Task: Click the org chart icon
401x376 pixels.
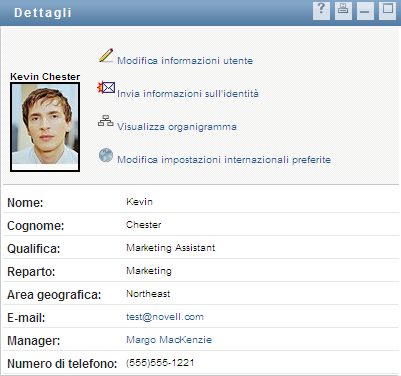Action: click(x=106, y=121)
